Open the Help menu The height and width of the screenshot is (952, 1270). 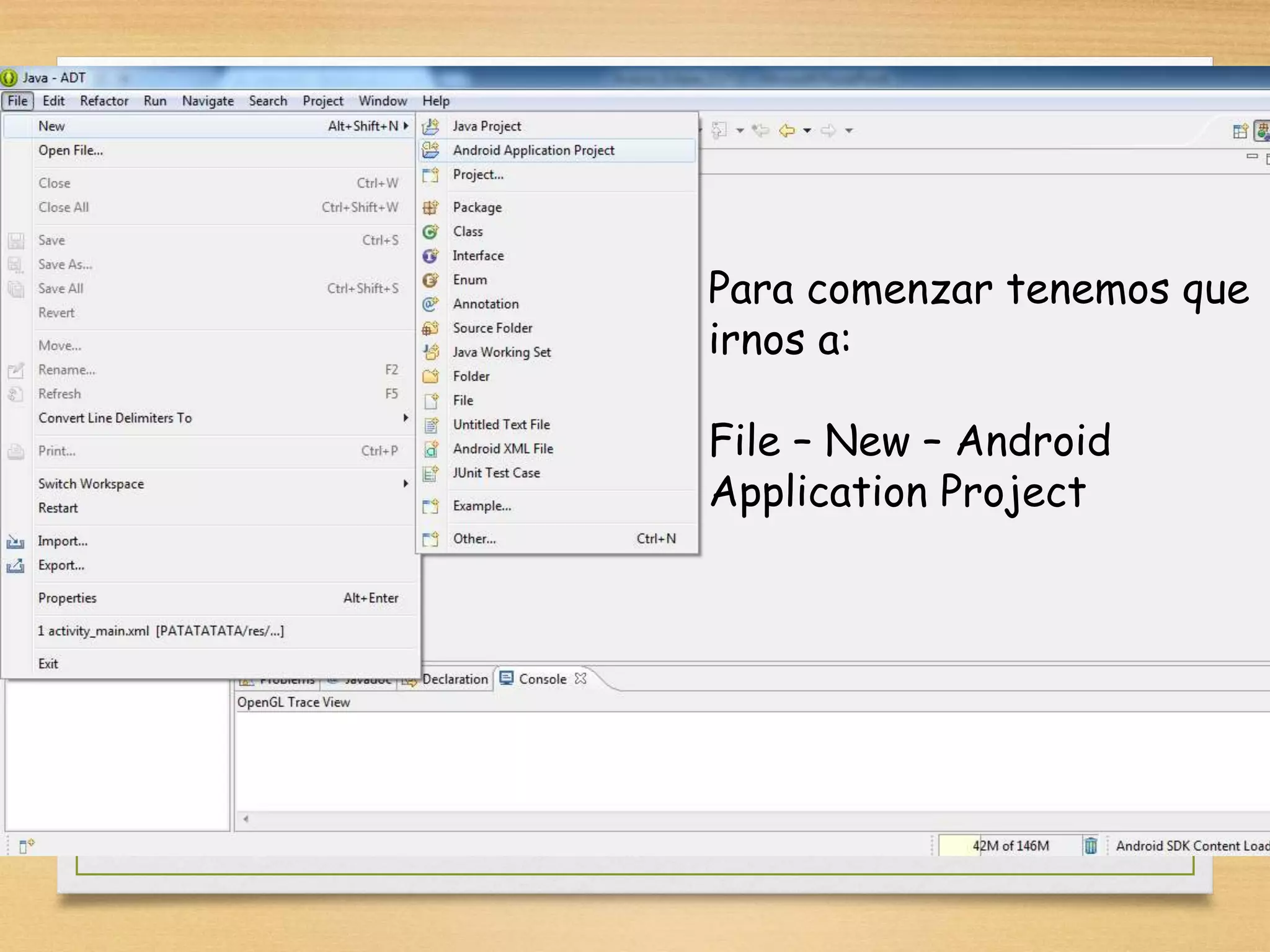click(x=436, y=101)
